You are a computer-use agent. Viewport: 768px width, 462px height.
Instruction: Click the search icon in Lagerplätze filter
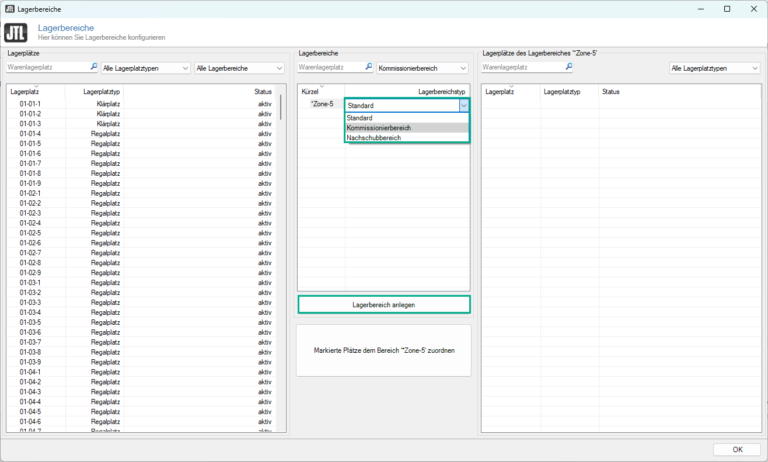tap(94, 68)
